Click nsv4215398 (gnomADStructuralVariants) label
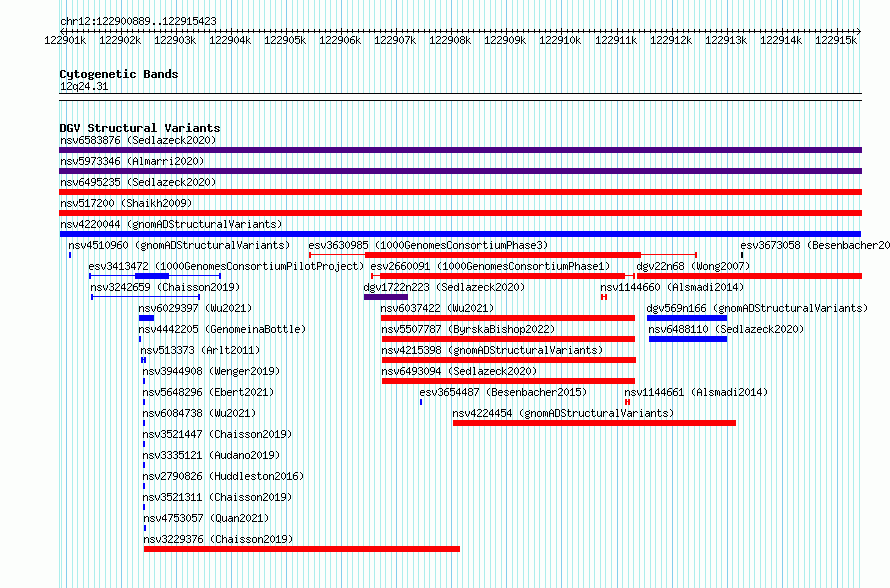This screenshot has height=588, width=890. coord(492,350)
